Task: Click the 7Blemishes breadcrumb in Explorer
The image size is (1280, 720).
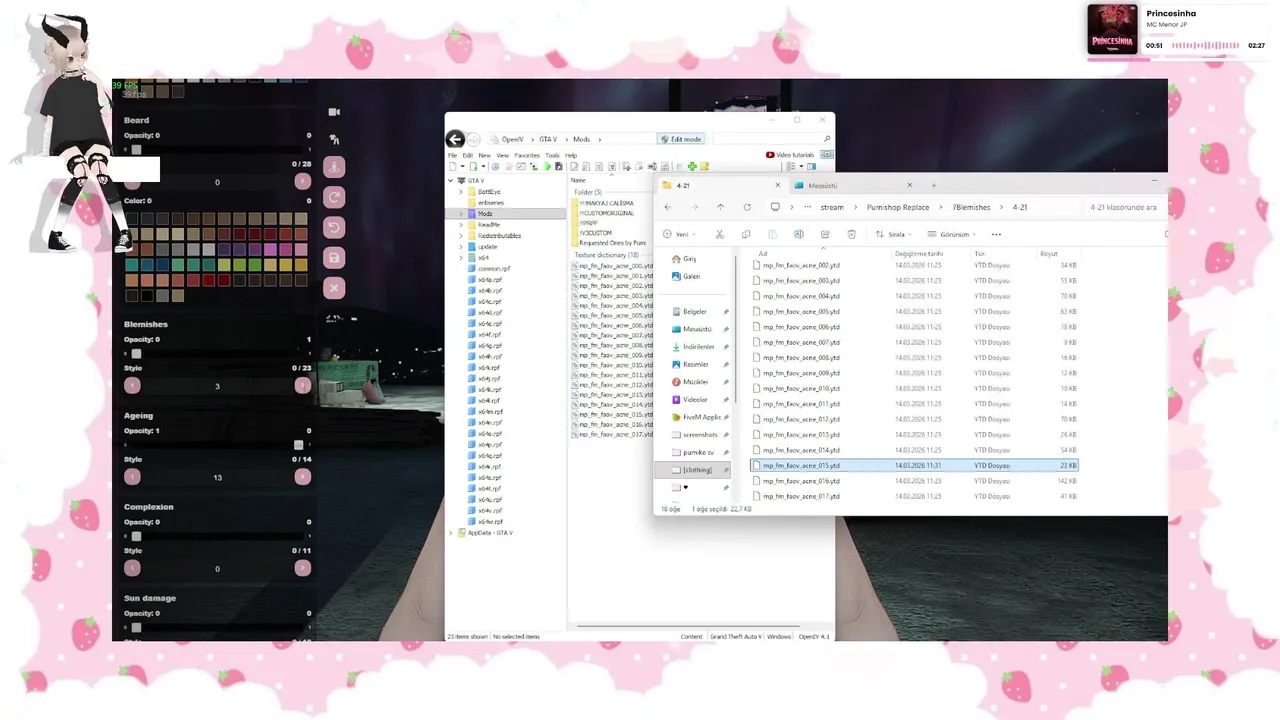Action: click(972, 207)
